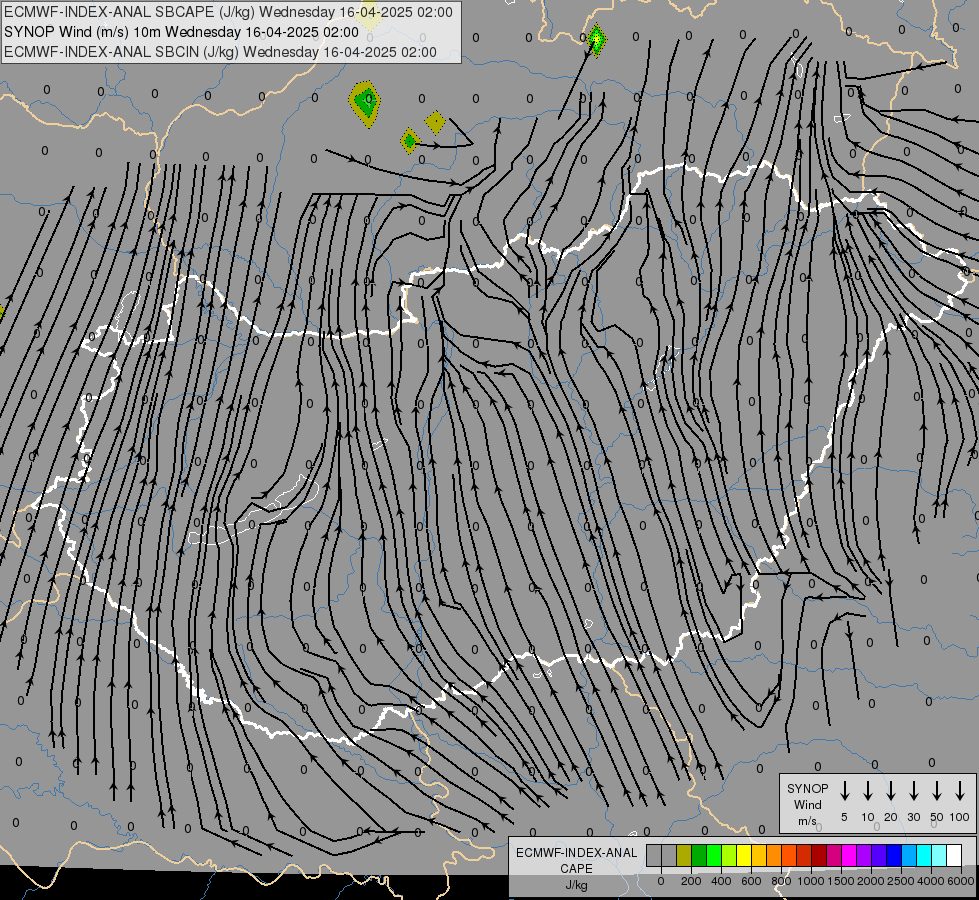Click the bright green-yellow CAPE blob near top border
979x900 pixels.
(x=596, y=41)
